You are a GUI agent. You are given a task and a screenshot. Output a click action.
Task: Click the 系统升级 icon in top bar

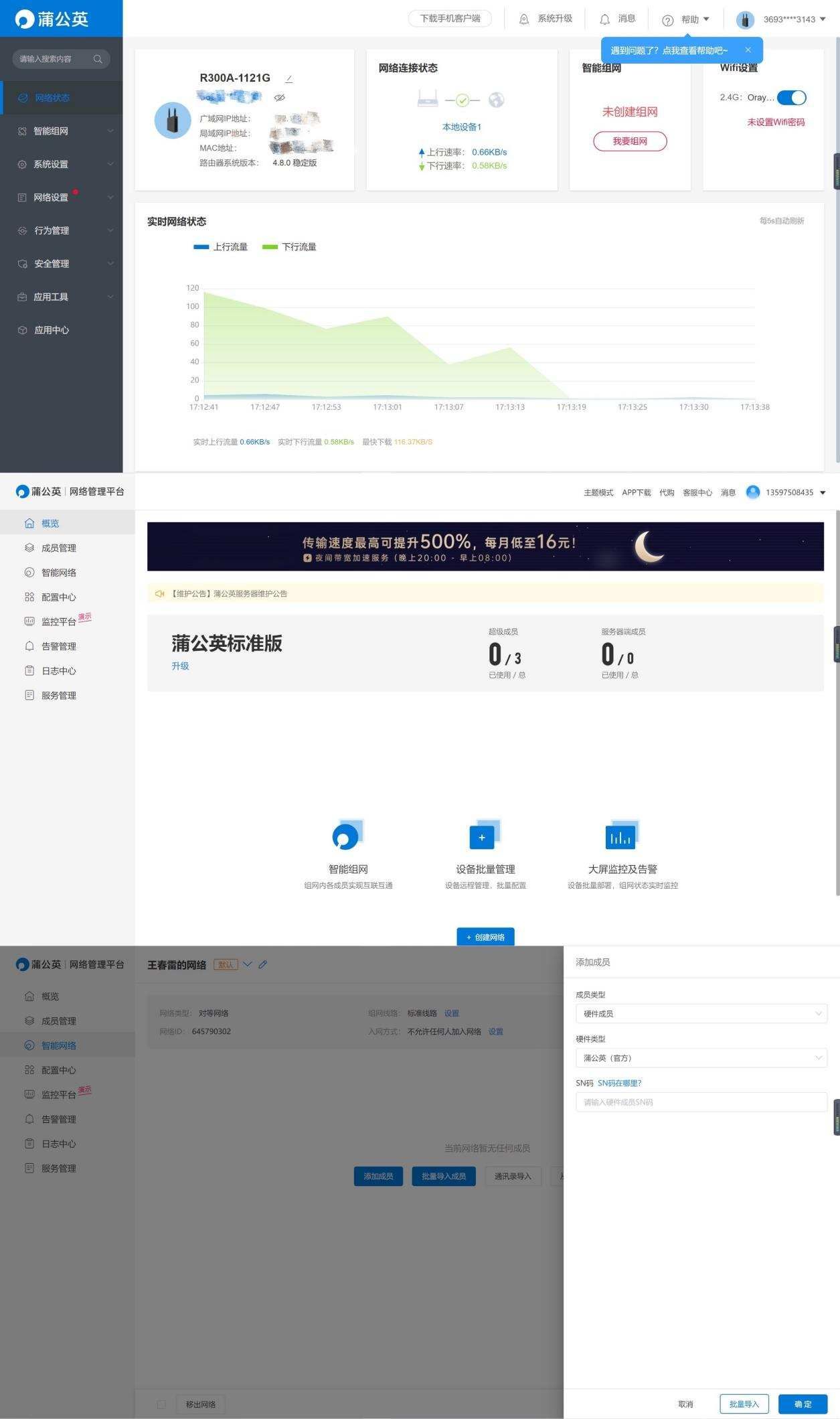(x=524, y=19)
